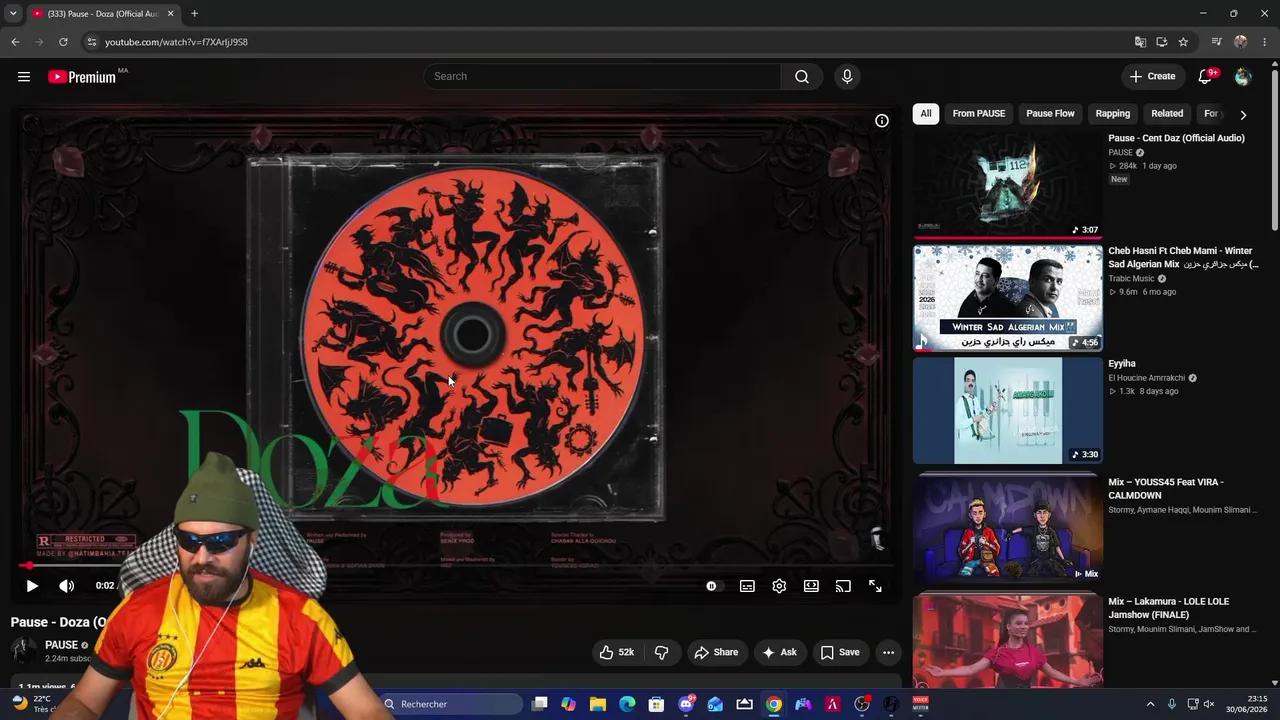Toggle system volume mute in tray
Screen dimensions: 1280x720
pos(1208,704)
